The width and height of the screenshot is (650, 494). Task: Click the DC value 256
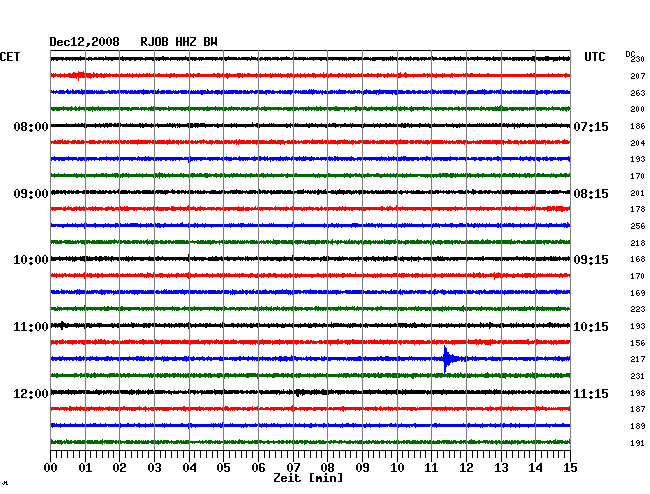click(x=638, y=226)
